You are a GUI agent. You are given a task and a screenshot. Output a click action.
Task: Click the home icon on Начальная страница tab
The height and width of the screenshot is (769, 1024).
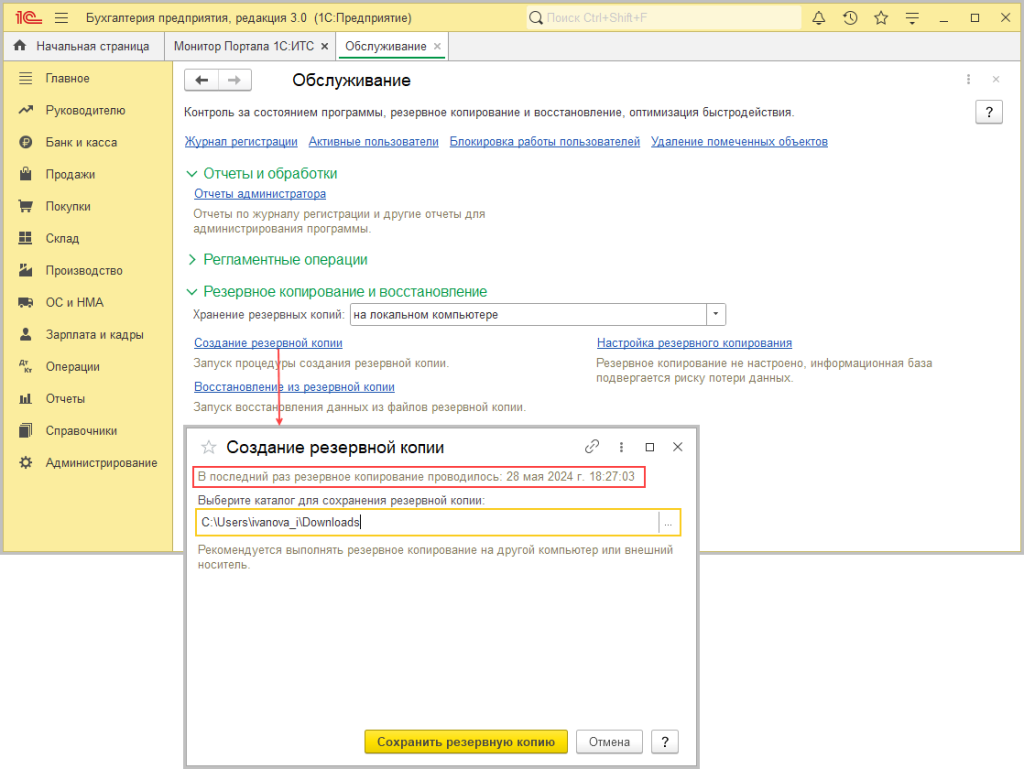[x=20, y=46]
